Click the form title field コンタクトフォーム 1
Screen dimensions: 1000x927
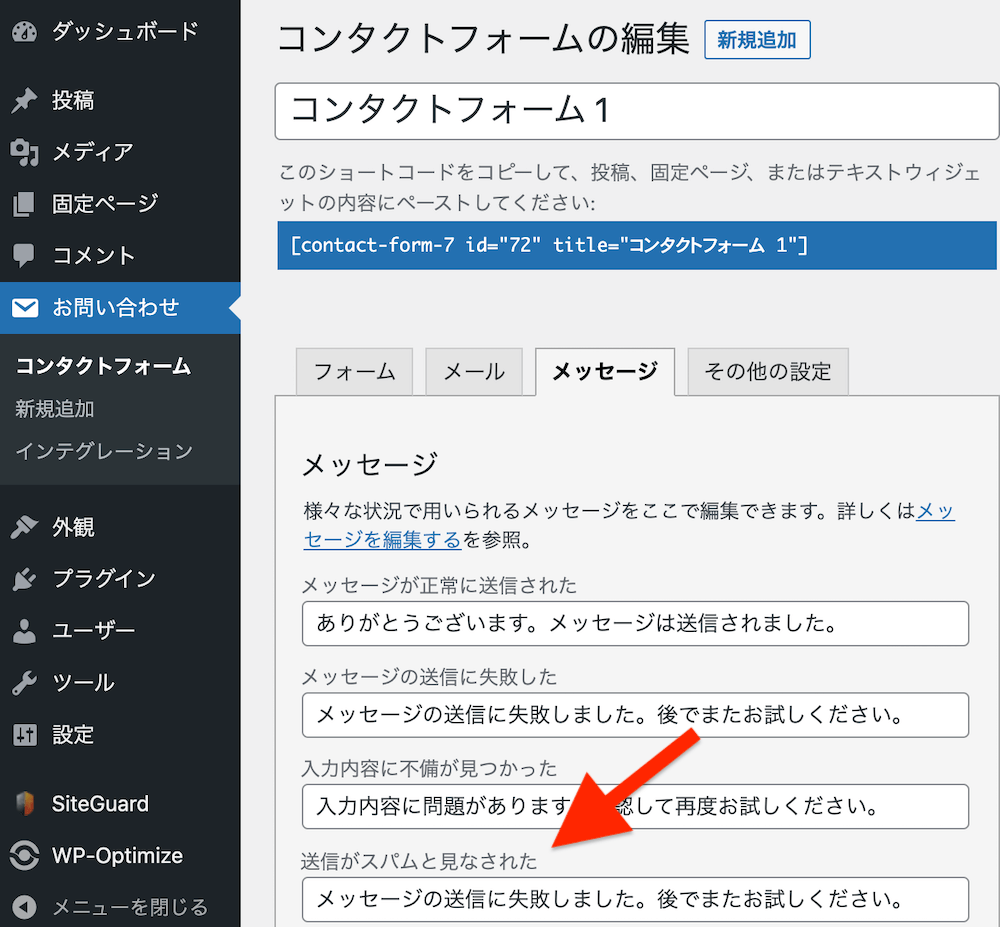coord(636,111)
